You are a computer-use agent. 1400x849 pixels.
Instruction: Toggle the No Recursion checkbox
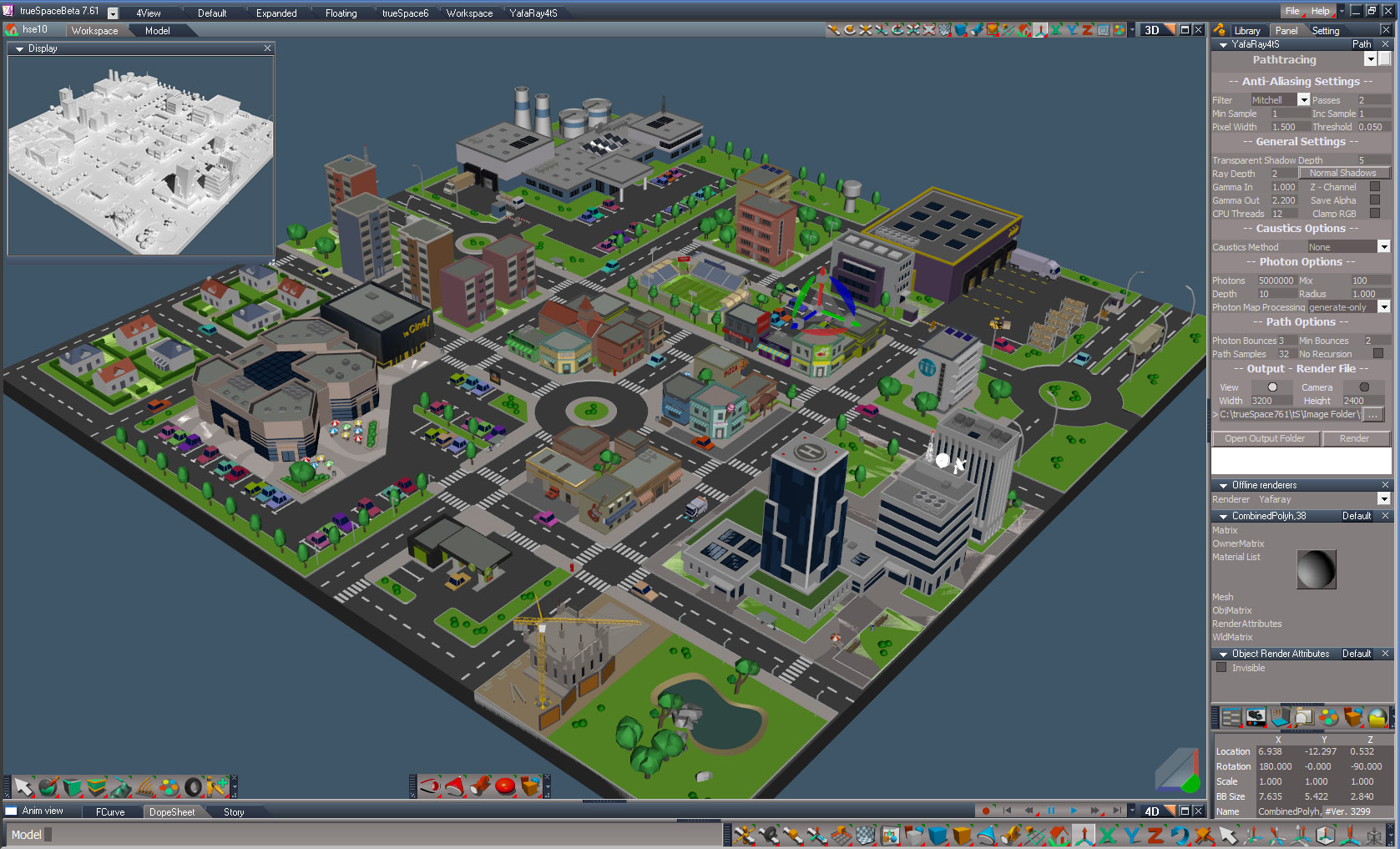1378,354
